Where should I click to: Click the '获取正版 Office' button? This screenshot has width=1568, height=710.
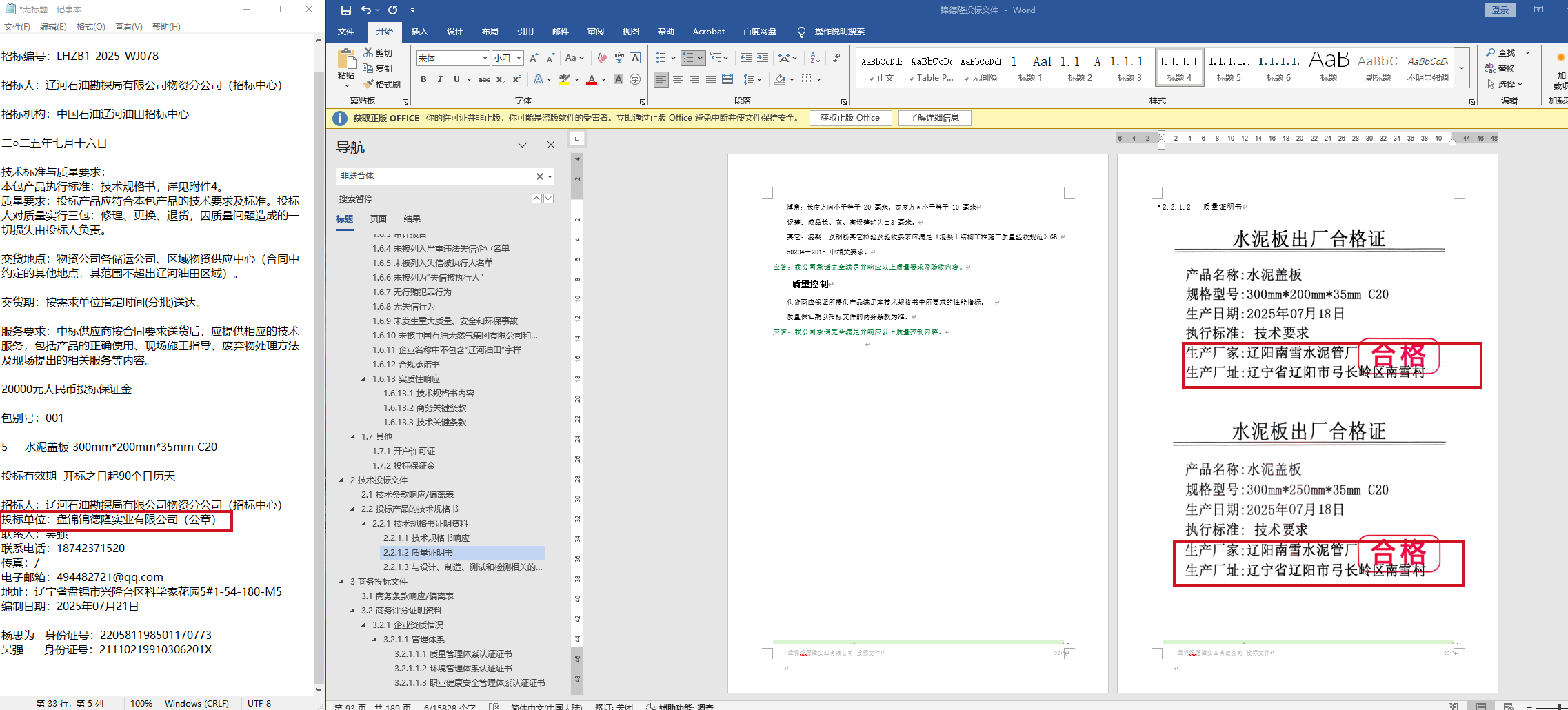(850, 118)
